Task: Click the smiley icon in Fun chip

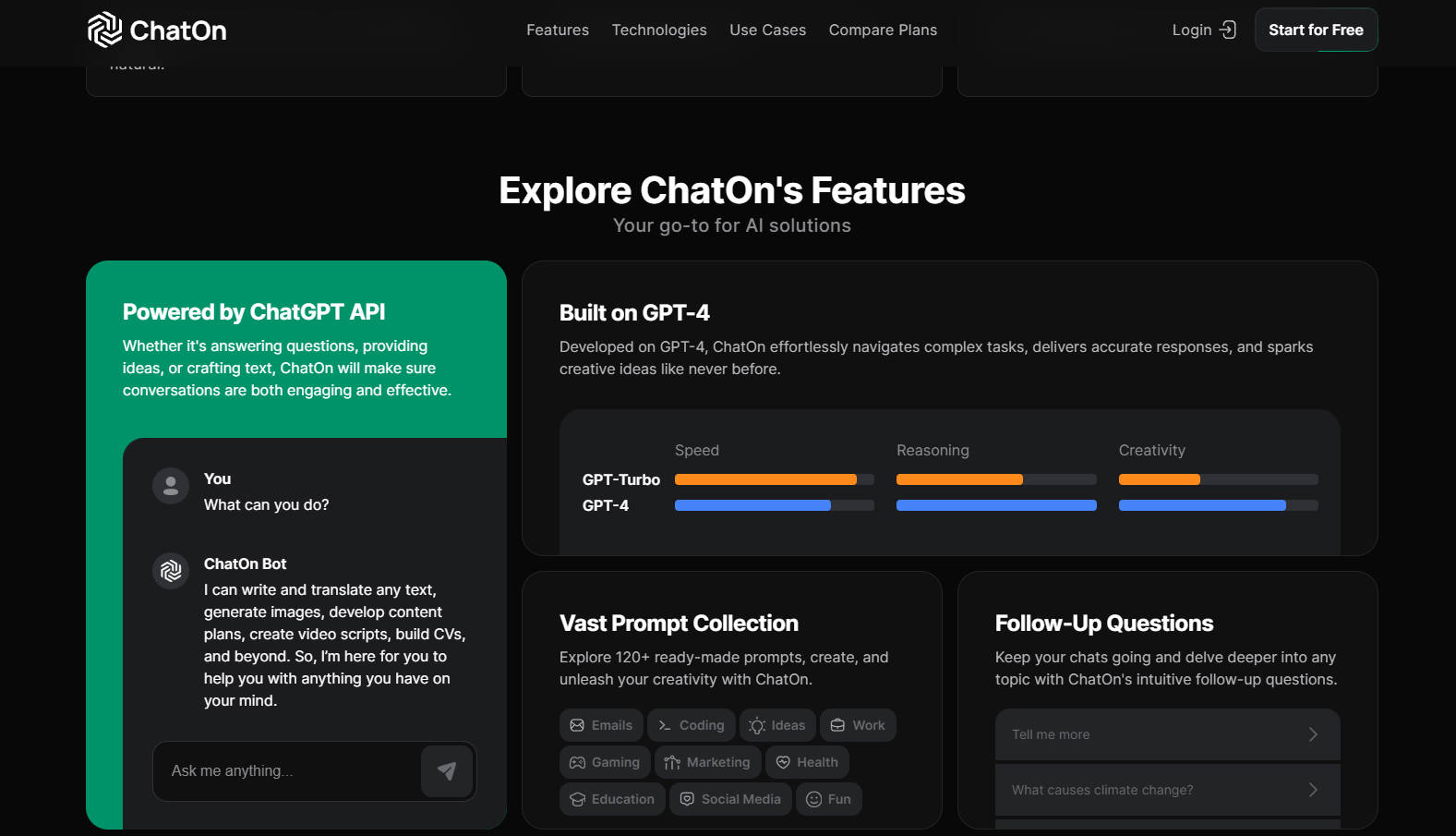Action: (x=813, y=799)
